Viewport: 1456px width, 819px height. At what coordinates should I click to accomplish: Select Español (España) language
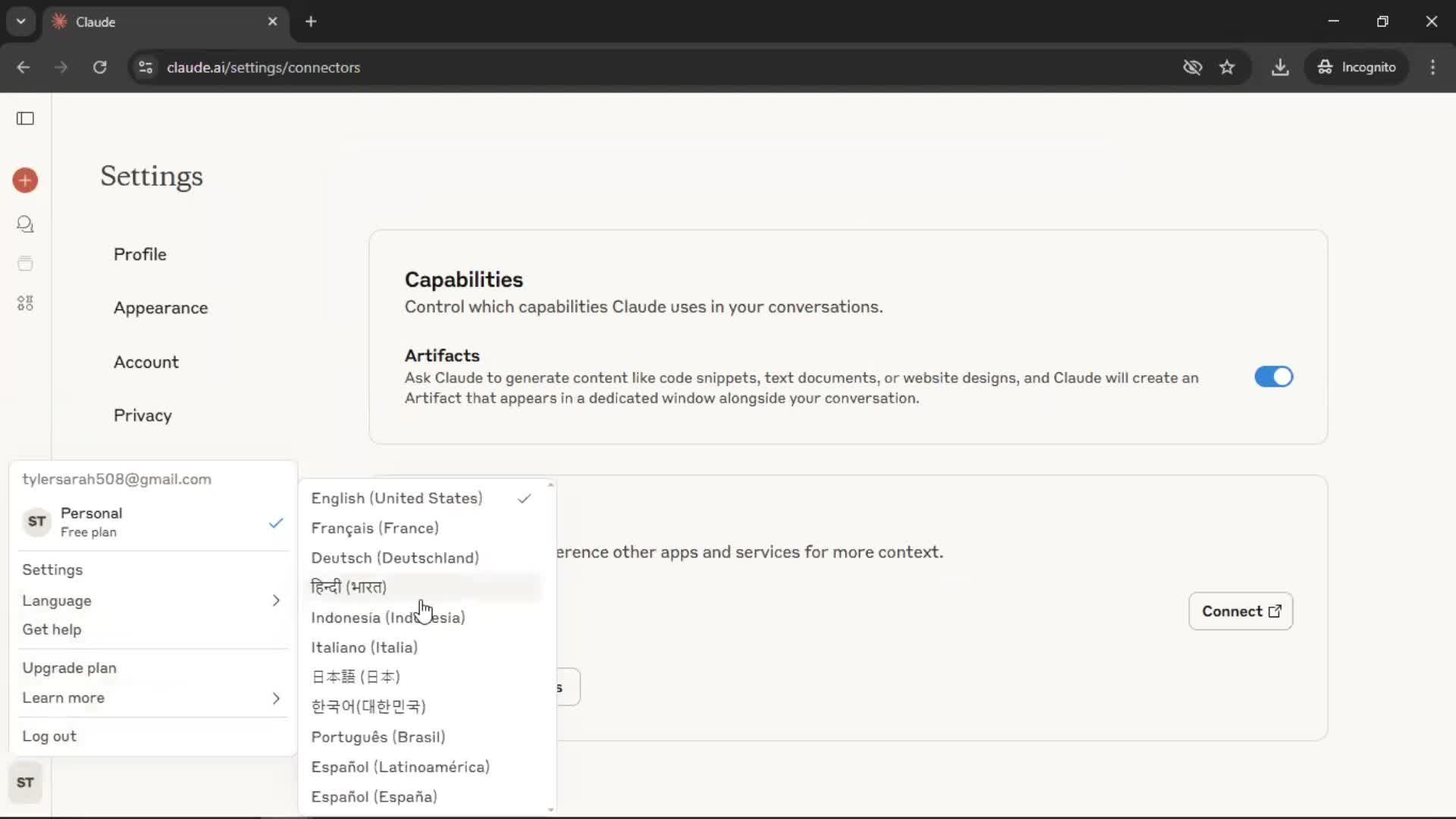(x=423, y=797)
